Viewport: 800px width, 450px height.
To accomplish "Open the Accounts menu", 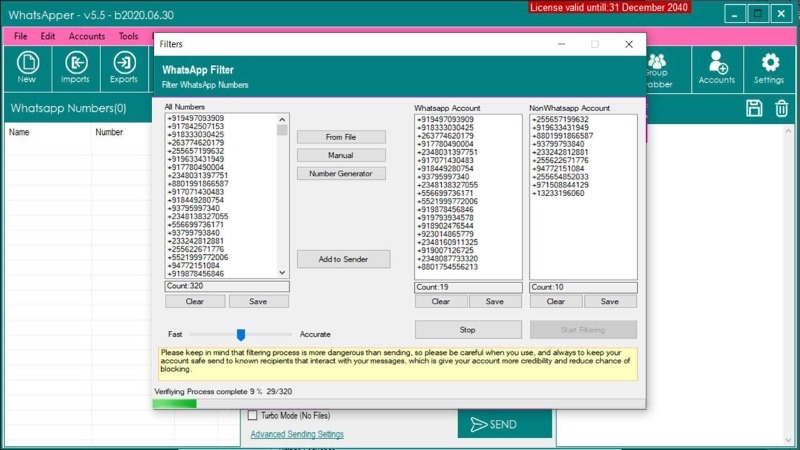I will pyautogui.click(x=87, y=36).
